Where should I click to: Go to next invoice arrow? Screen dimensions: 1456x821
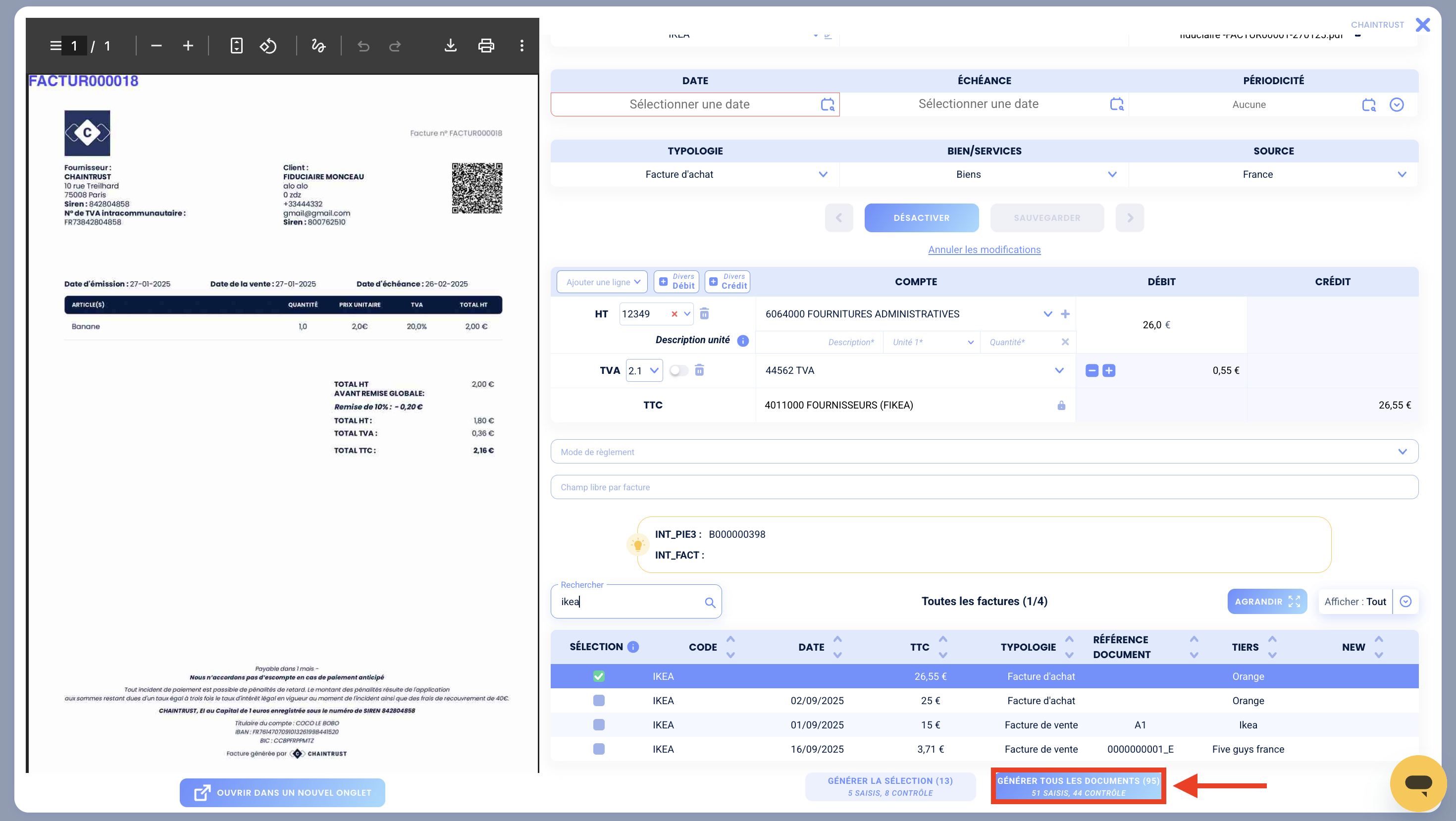tap(1130, 218)
